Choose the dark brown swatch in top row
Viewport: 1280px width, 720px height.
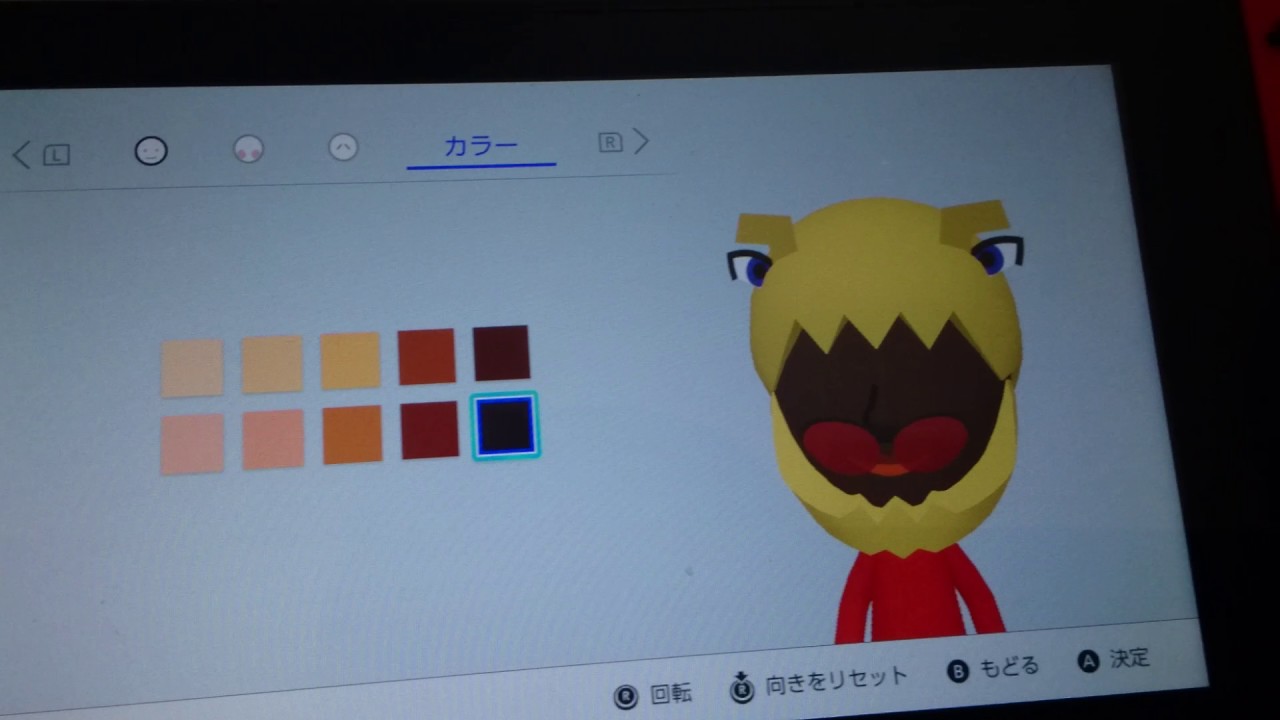(501, 353)
